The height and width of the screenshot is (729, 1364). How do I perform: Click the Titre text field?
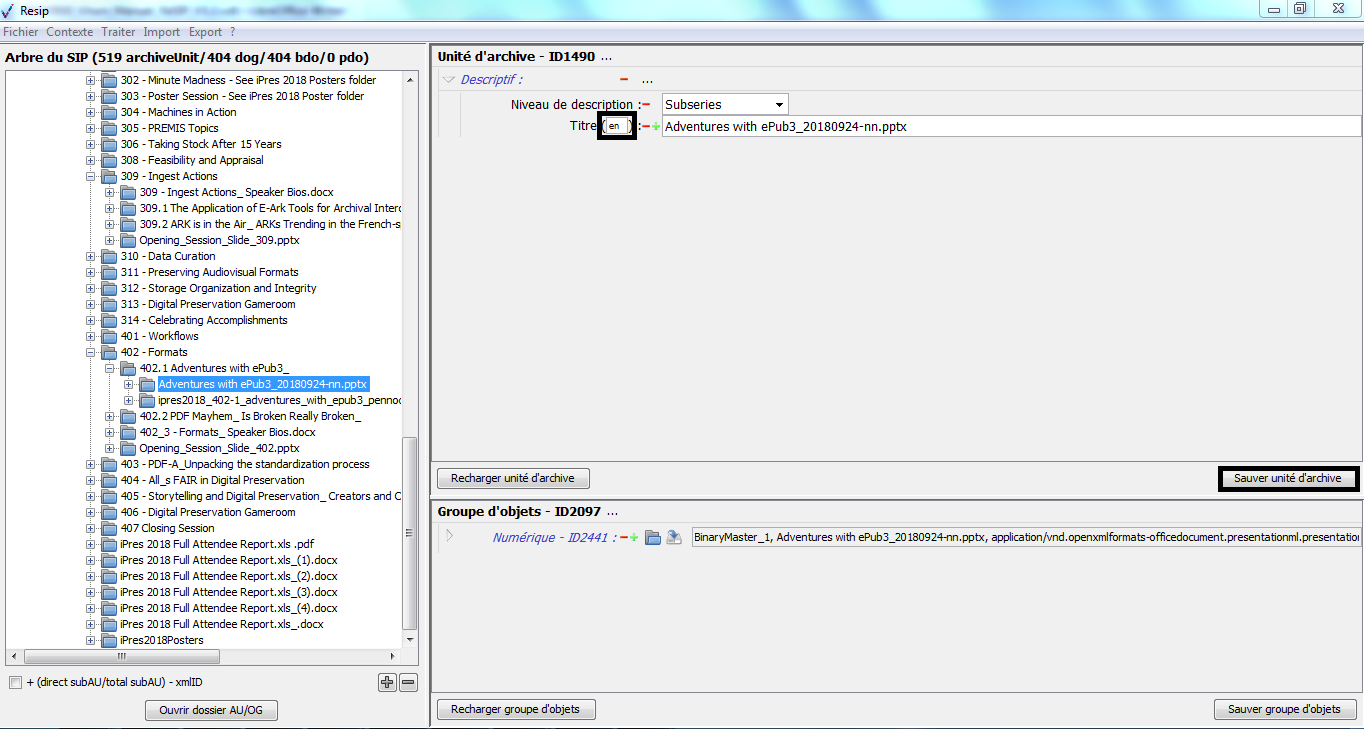pos(1010,127)
